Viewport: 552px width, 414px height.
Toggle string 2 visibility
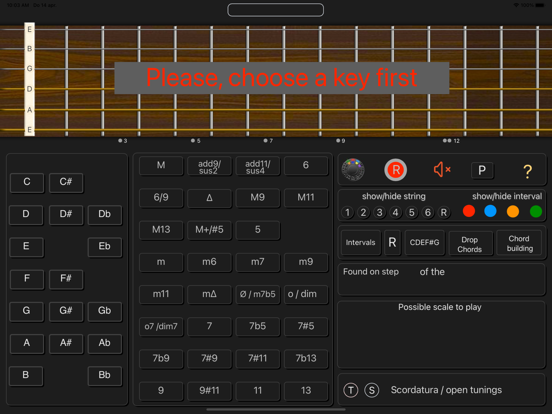pyautogui.click(x=363, y=212)
